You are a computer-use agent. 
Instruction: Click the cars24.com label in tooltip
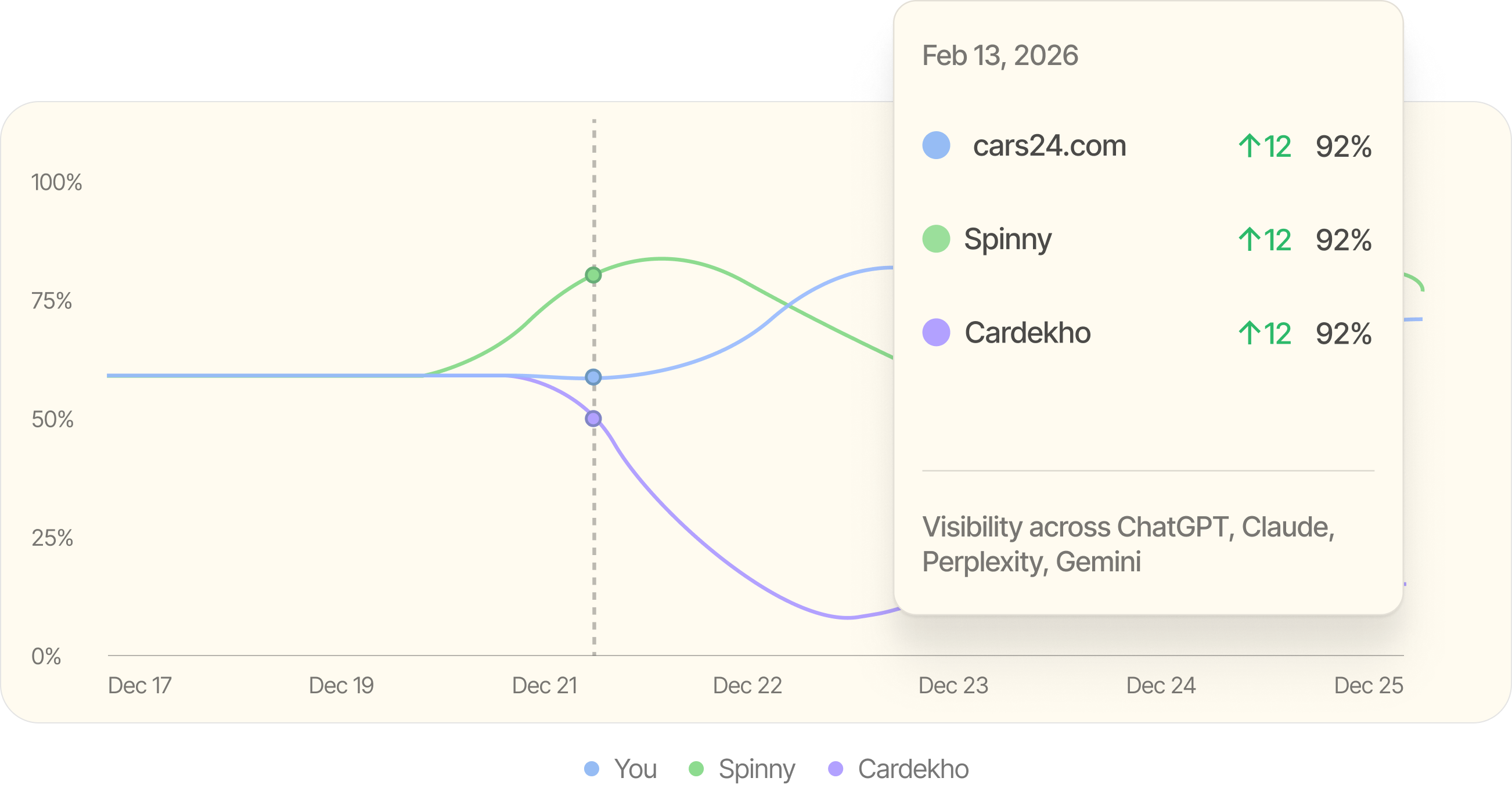pos(1049,146)
